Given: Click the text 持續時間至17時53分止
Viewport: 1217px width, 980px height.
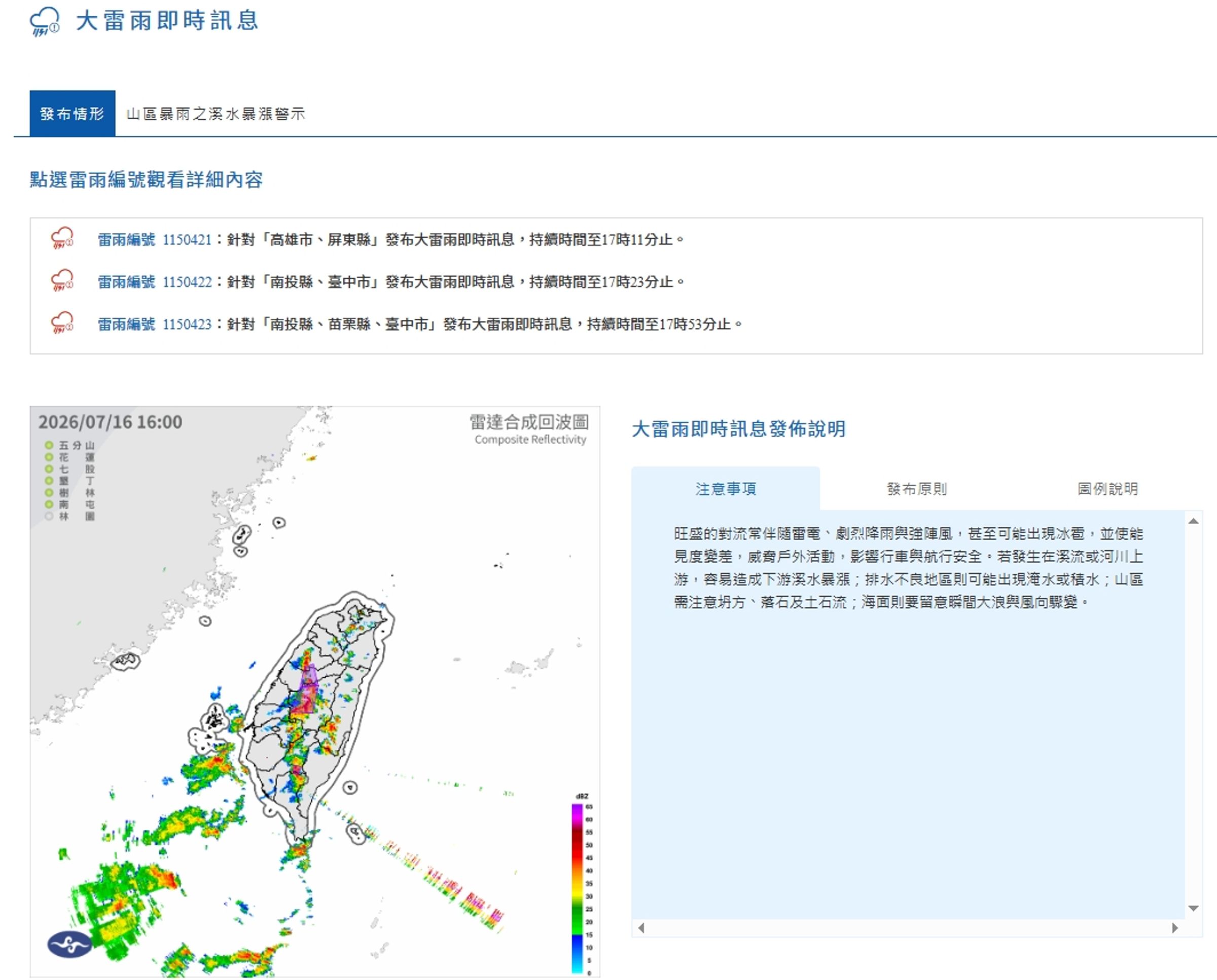Looking at the screenshot, I should (659, 324).
